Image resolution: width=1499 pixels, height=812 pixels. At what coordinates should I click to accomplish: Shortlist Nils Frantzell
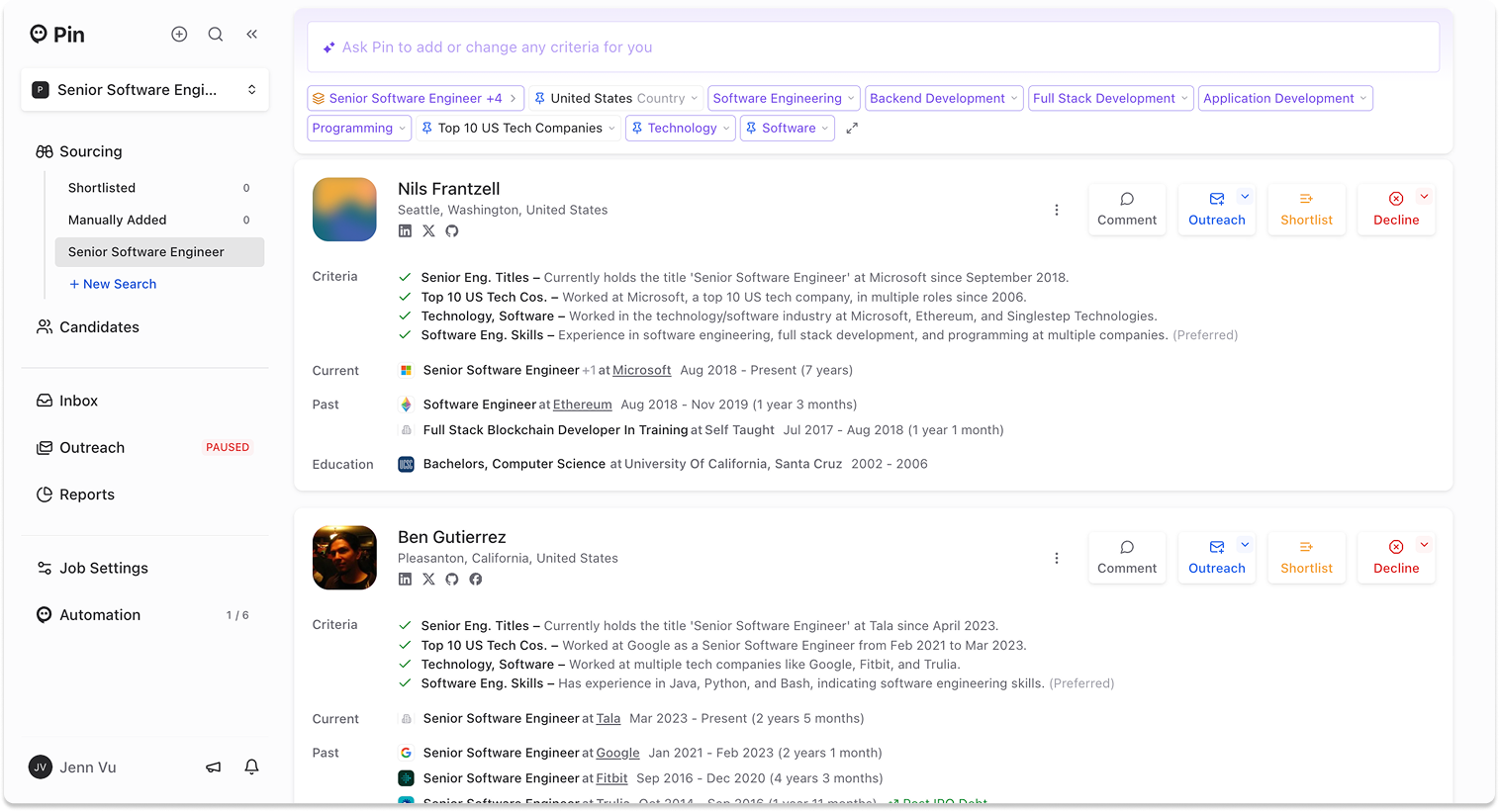pyautogui.click(x=1306, y=209)
